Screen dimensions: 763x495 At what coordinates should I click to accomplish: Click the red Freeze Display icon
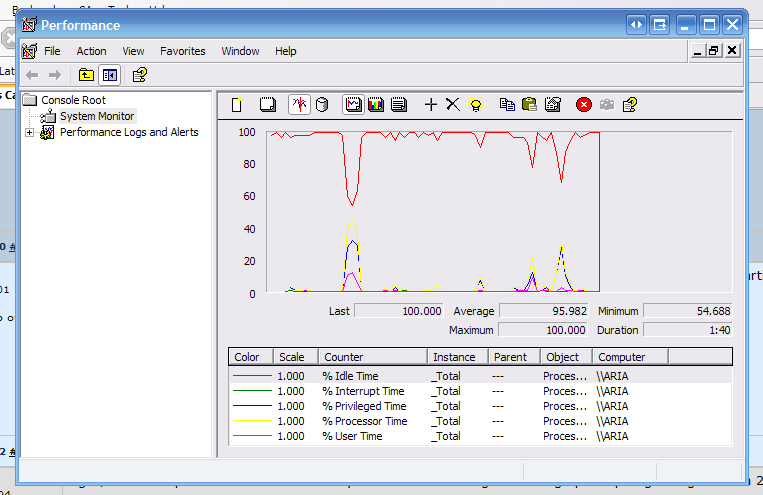click(x=584, y=104)
